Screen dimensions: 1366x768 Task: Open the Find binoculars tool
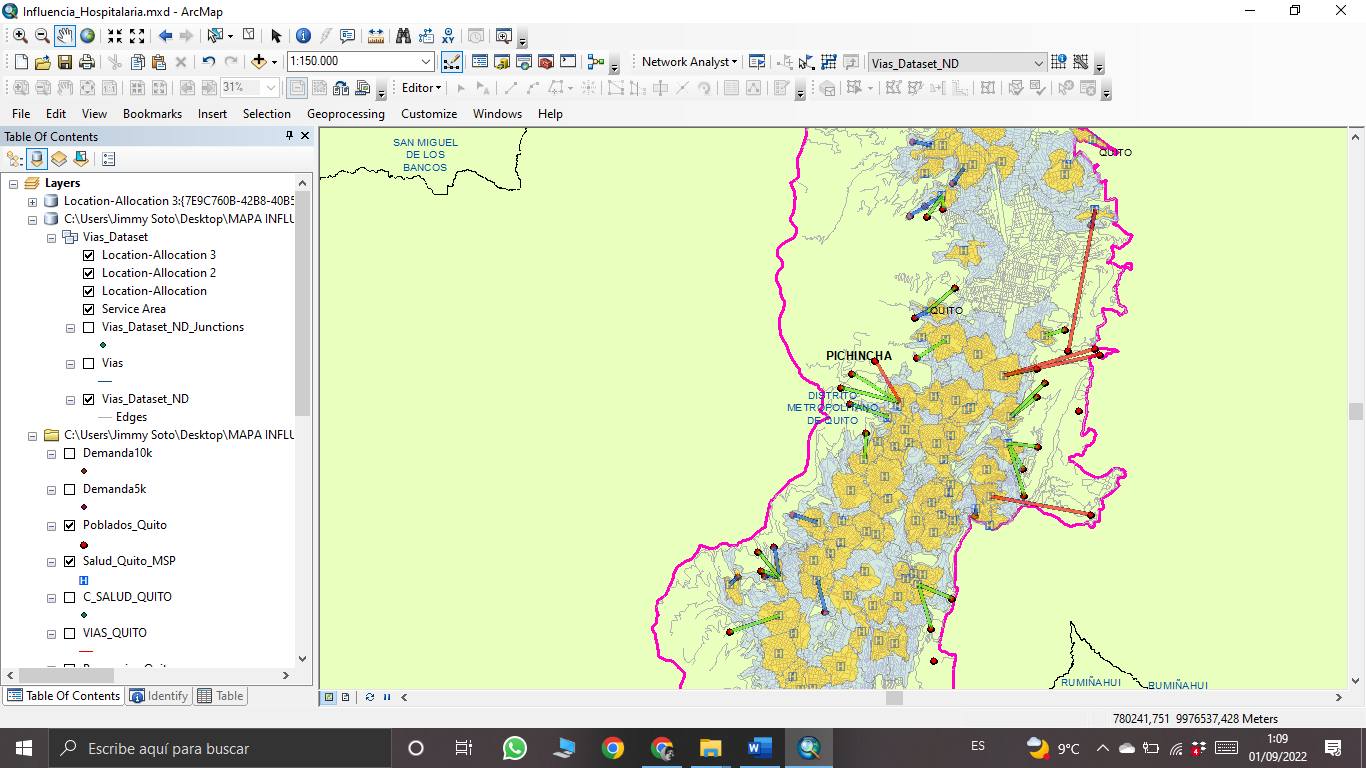404,36
